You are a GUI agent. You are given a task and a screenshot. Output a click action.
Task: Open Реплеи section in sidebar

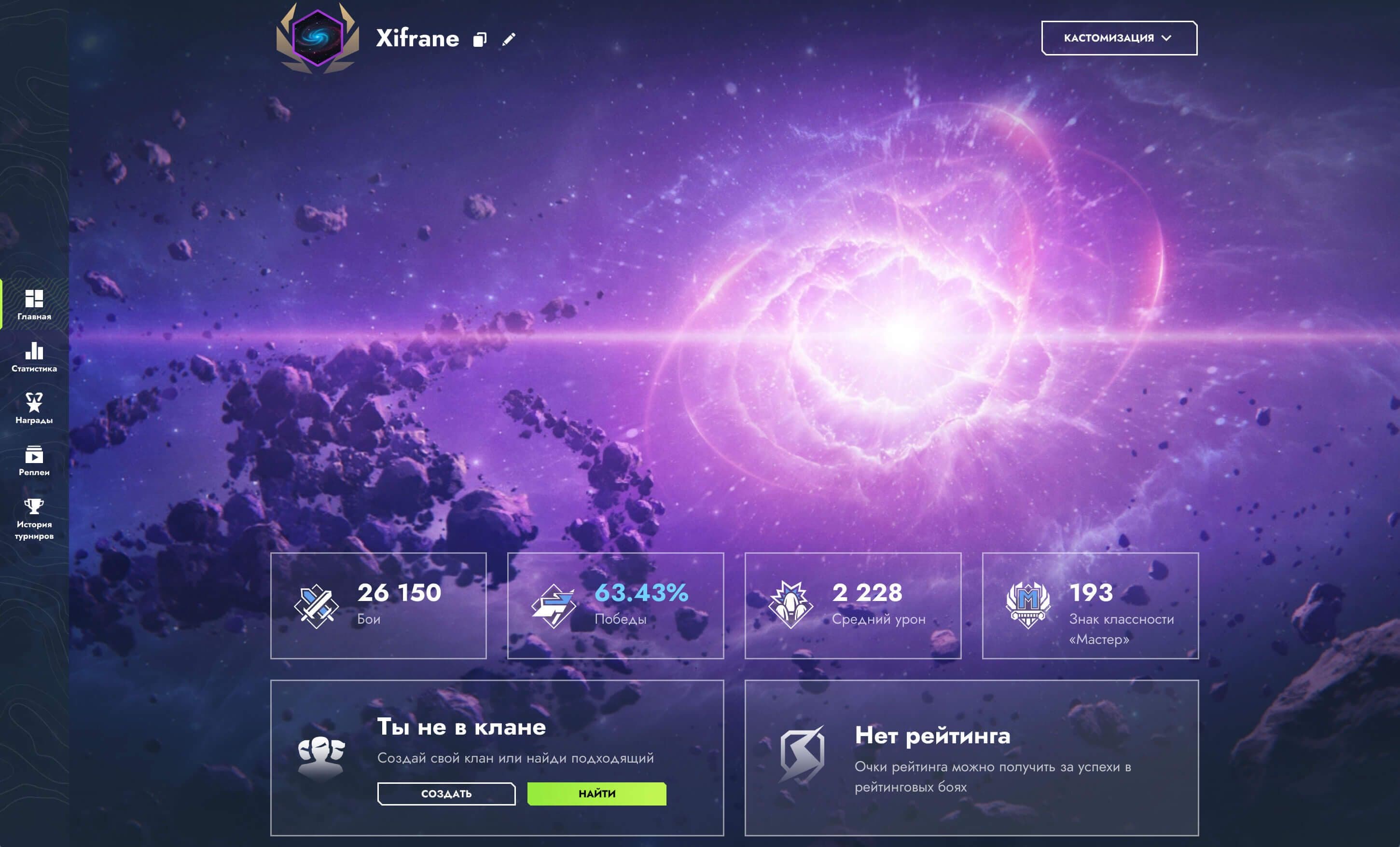coord(34,461)
